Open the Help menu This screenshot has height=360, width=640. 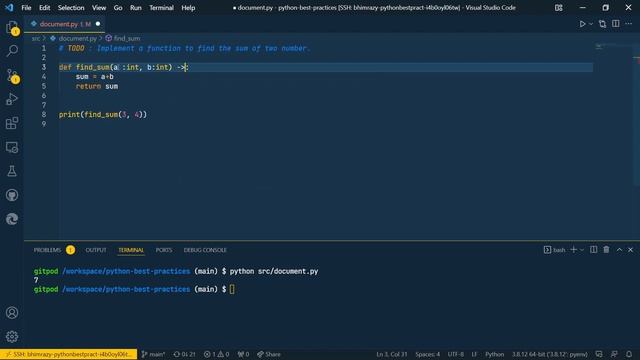tap(188, 8)
